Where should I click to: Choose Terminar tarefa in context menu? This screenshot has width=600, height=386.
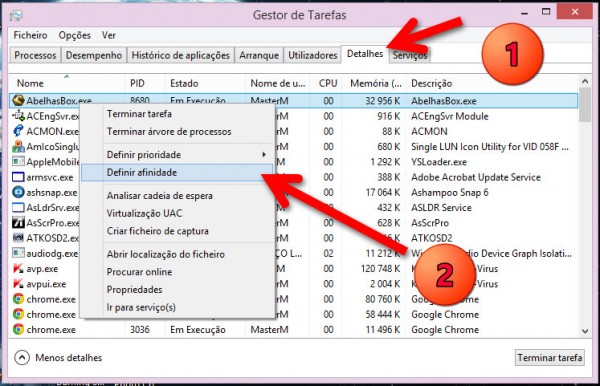pyautogui.click(x=177, y=114)
